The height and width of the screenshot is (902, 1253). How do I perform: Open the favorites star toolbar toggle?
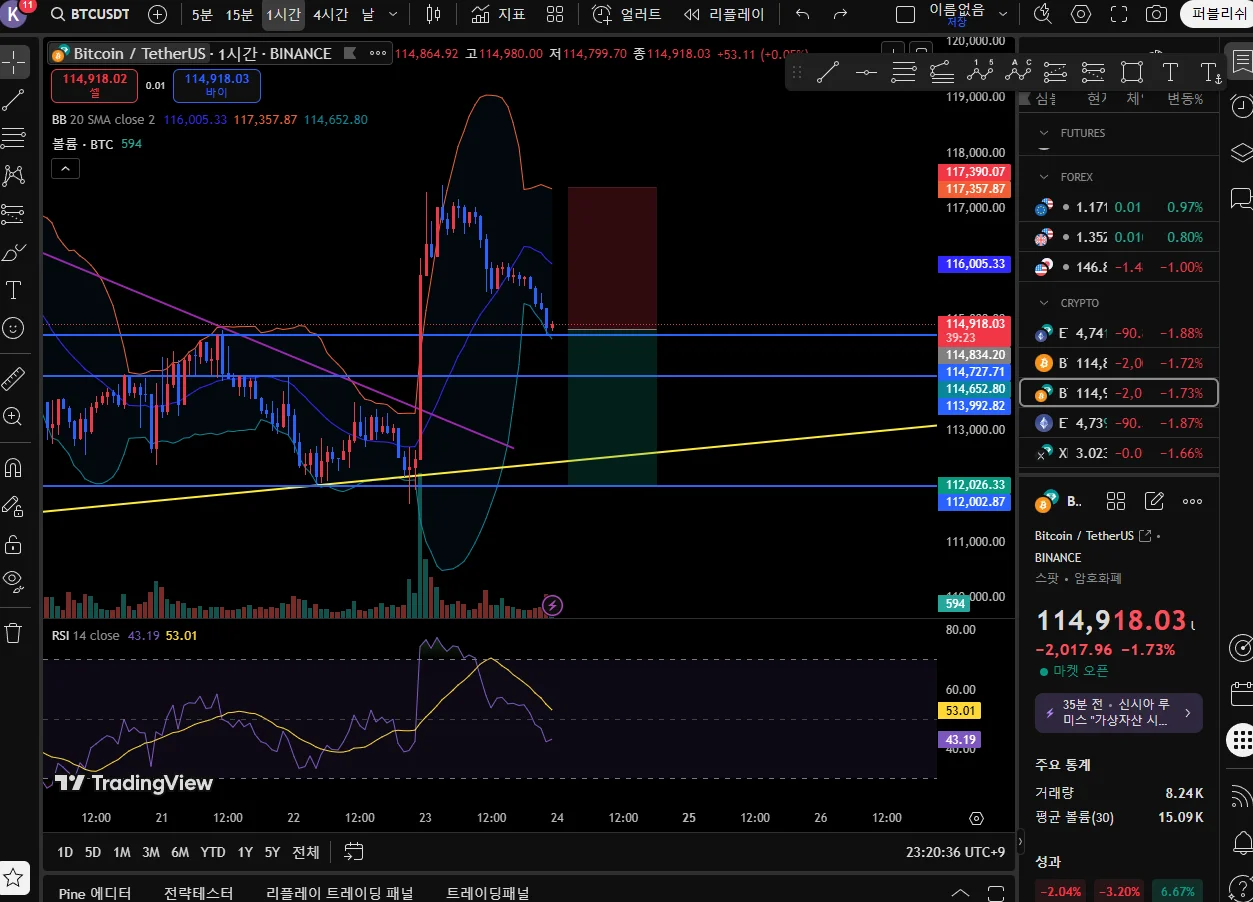[x=14, y=877]
